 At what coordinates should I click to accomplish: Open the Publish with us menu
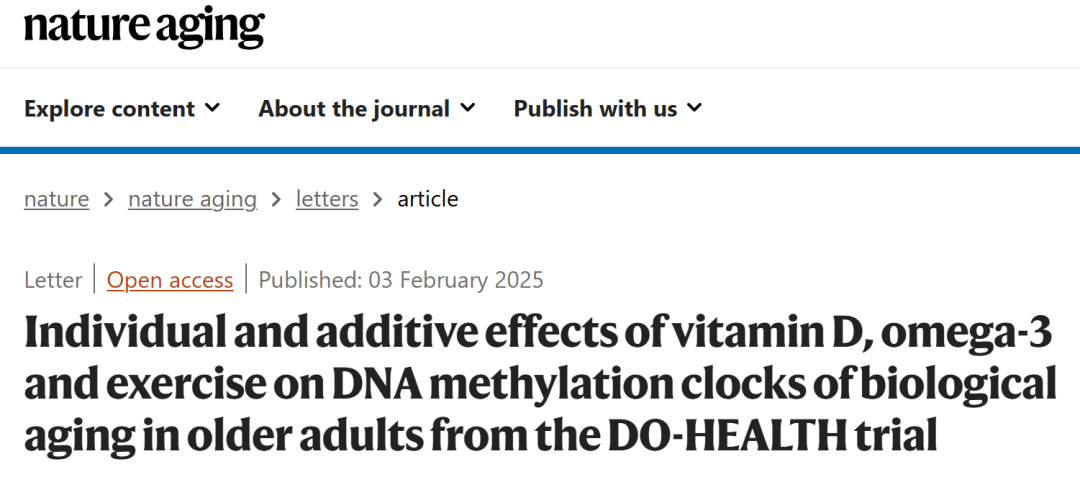tap(595, 109)
